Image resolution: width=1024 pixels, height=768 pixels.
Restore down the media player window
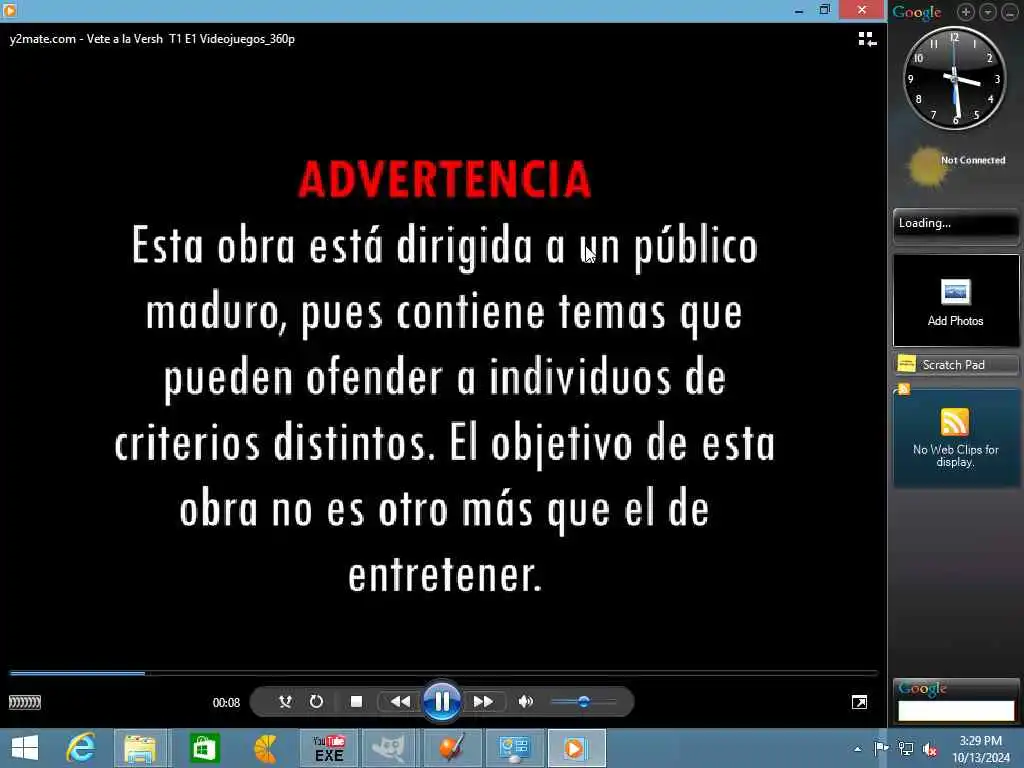coord(825,10)
